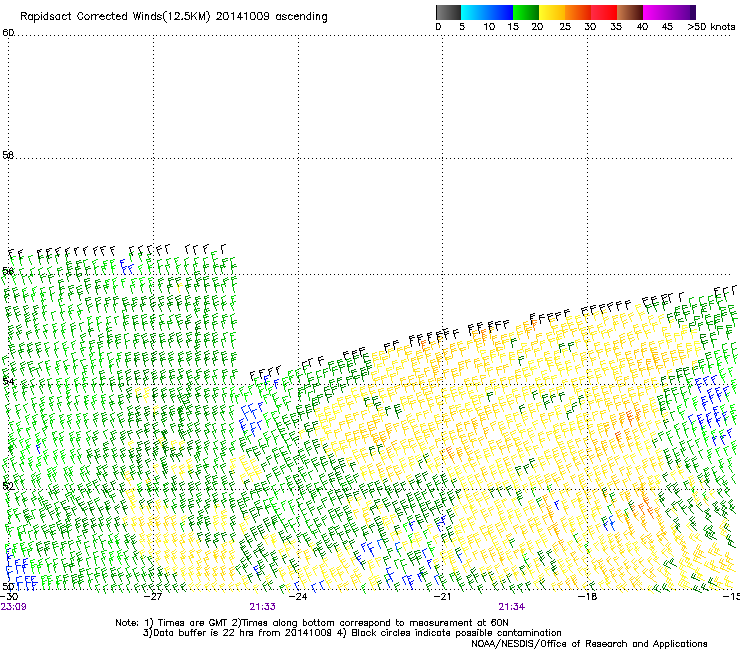This screenshot has height=650, width=740.
Task: Click the legend scale value '10'
Action: (x=489, y=27)
